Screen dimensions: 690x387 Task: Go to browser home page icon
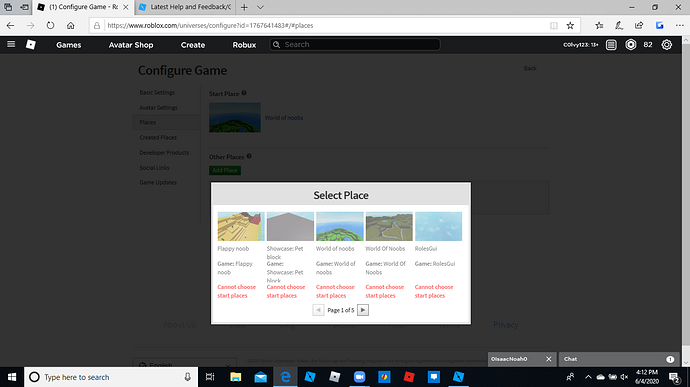click(x=70, y=26)
